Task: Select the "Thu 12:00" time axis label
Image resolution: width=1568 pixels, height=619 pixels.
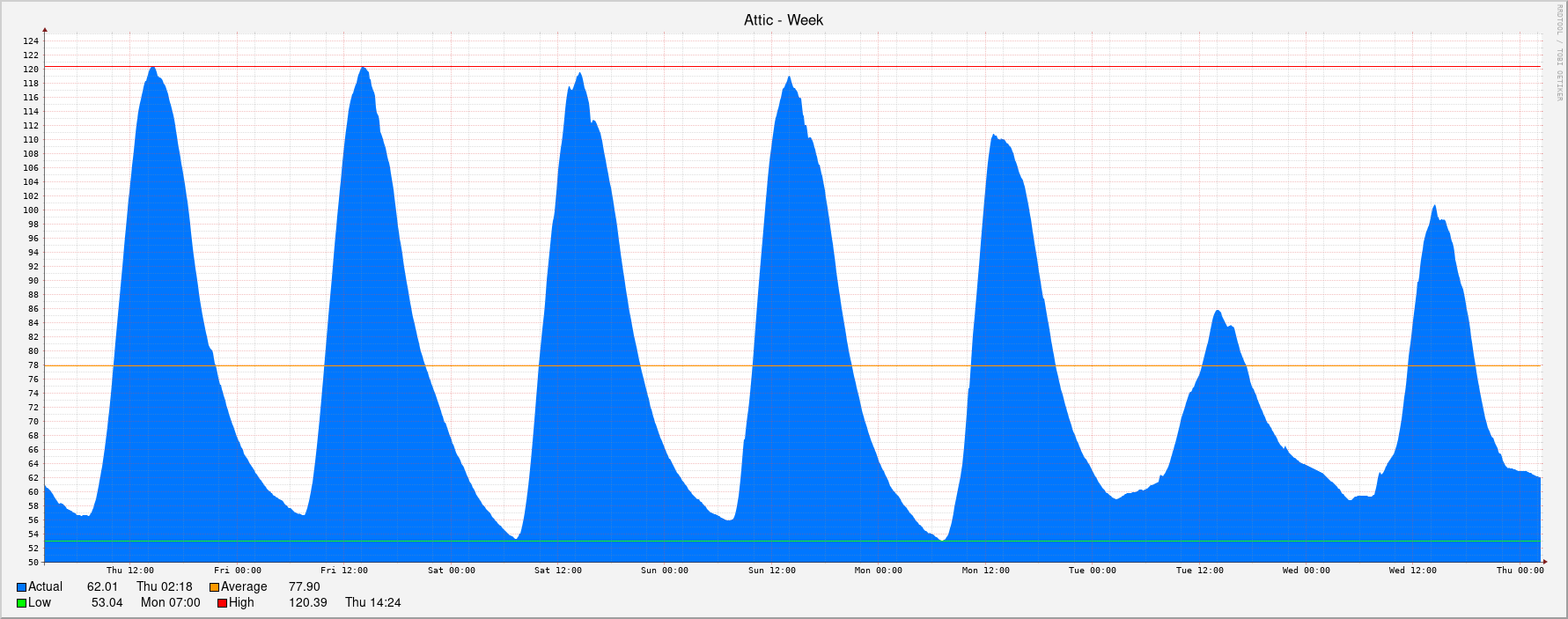Action: [130, 571]
